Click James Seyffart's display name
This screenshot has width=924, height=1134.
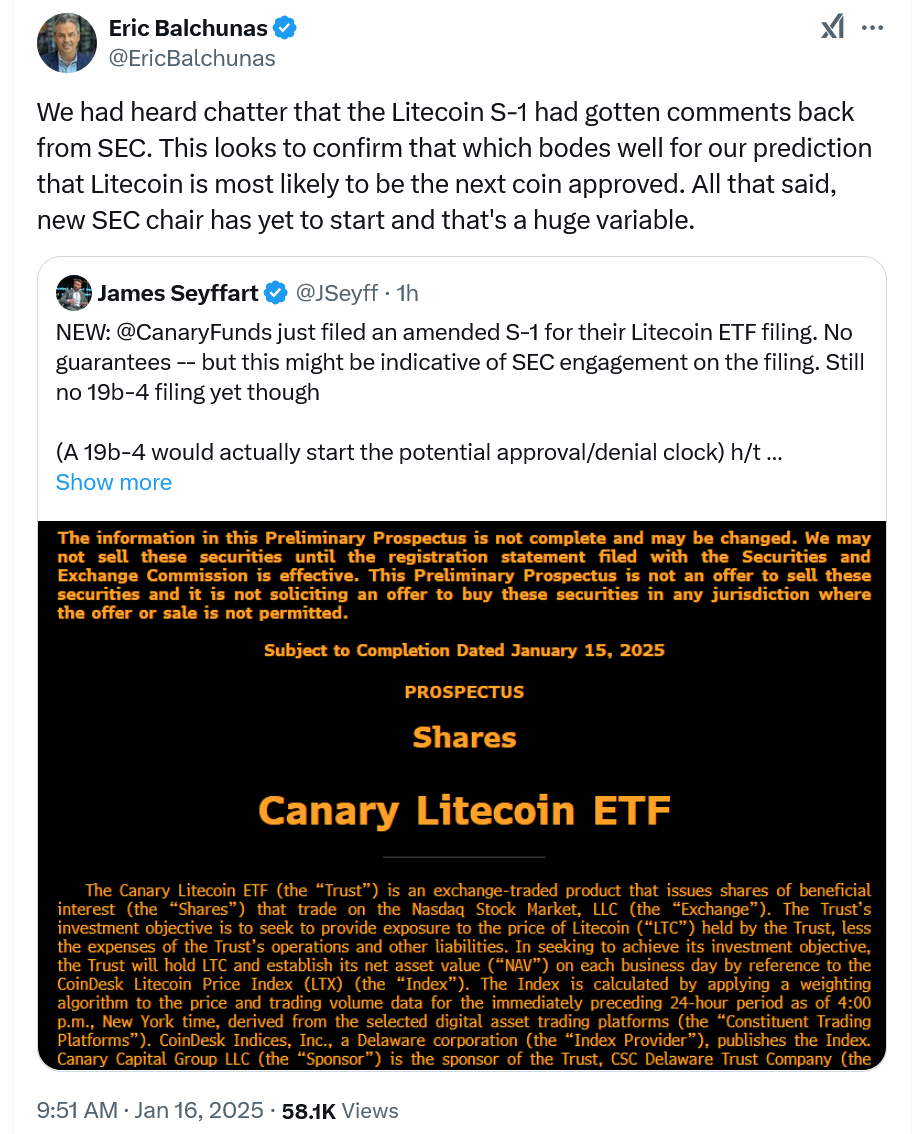pyautogui.click(x=177, y=292)
